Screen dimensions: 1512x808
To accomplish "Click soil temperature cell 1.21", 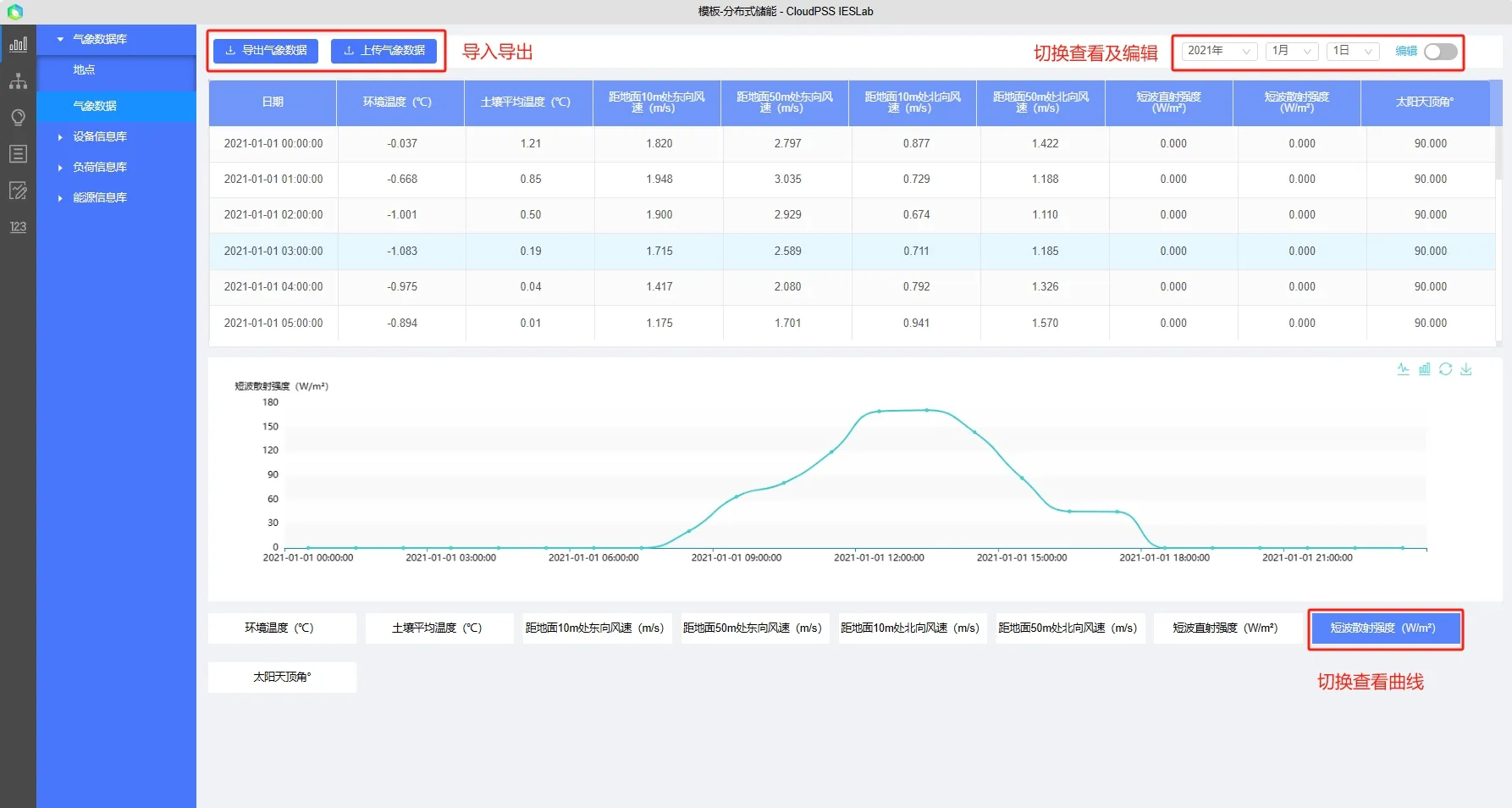I will click(x=531, y=144).
